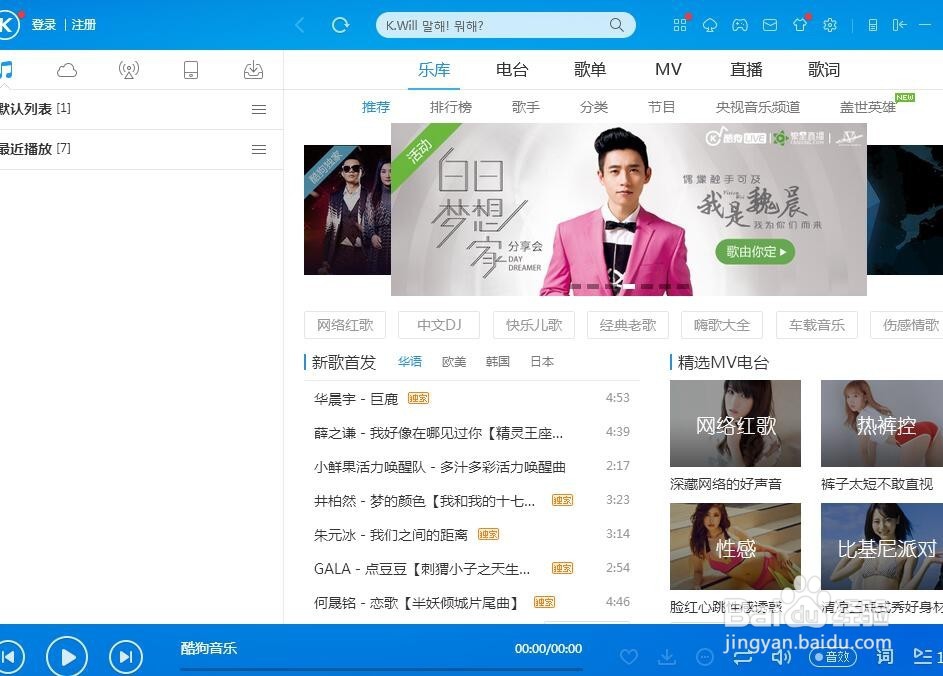The width and height of the screenshot is (943, 676).
Task: Open the 分类 sub-tab
Action: click(x=594, y=107)
